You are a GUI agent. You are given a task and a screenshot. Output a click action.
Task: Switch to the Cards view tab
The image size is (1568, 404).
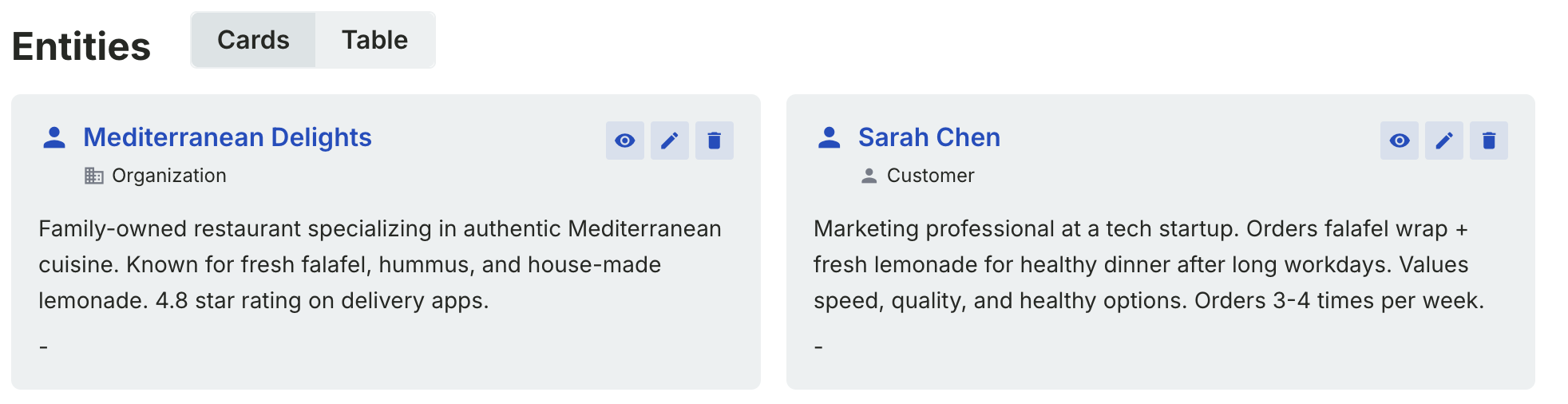pyautogui.click(x=253, y=40)
